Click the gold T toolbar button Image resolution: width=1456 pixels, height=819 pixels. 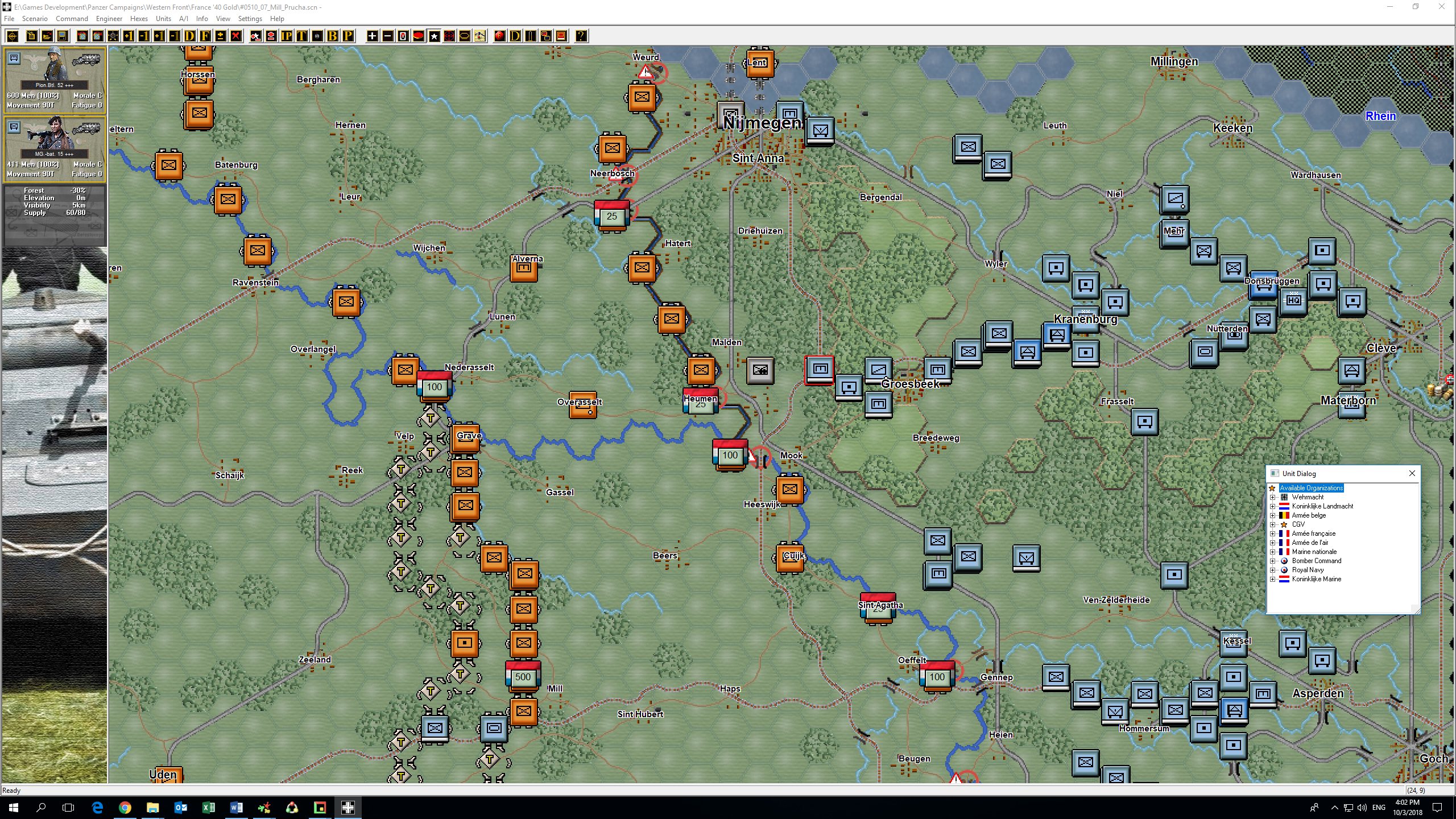301,36
